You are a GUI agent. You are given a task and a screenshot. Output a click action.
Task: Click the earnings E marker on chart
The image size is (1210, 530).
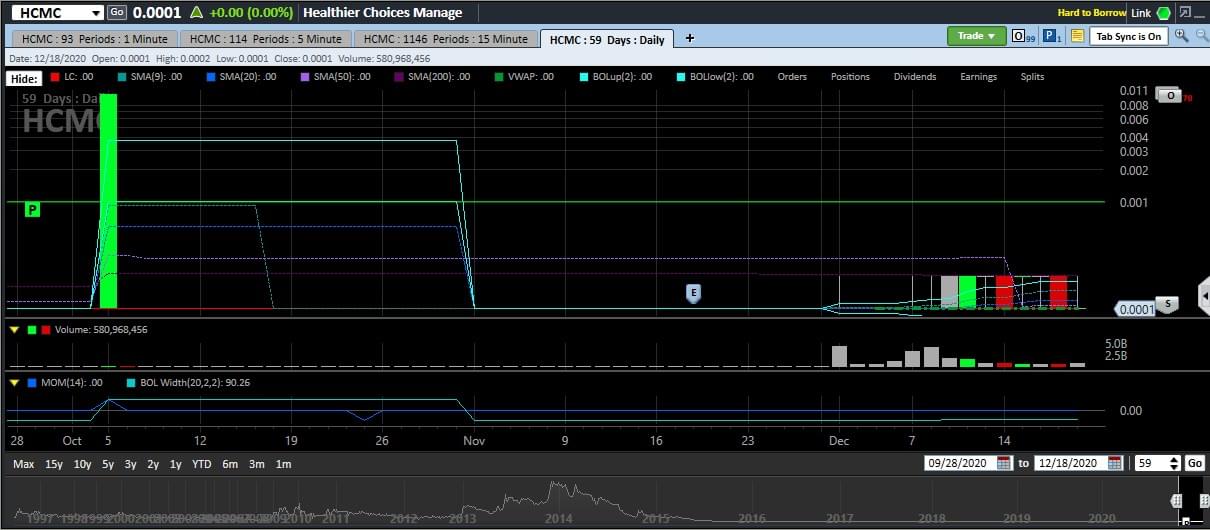(x=692, y=293)
